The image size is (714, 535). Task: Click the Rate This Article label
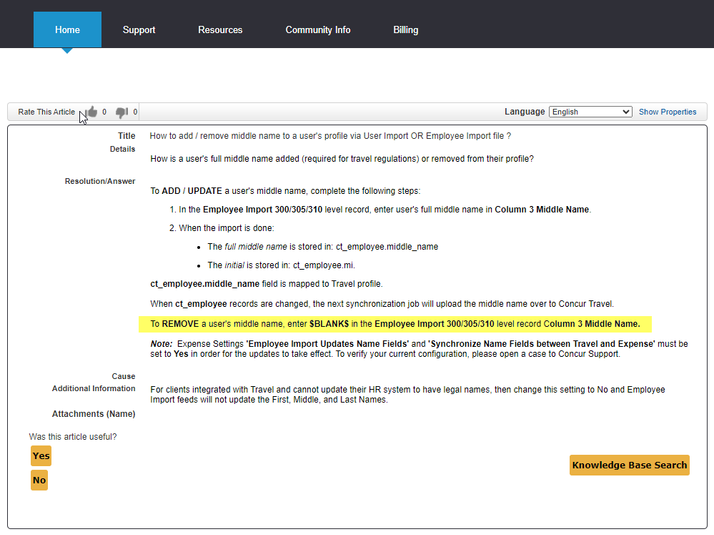(x=46, y=112)
